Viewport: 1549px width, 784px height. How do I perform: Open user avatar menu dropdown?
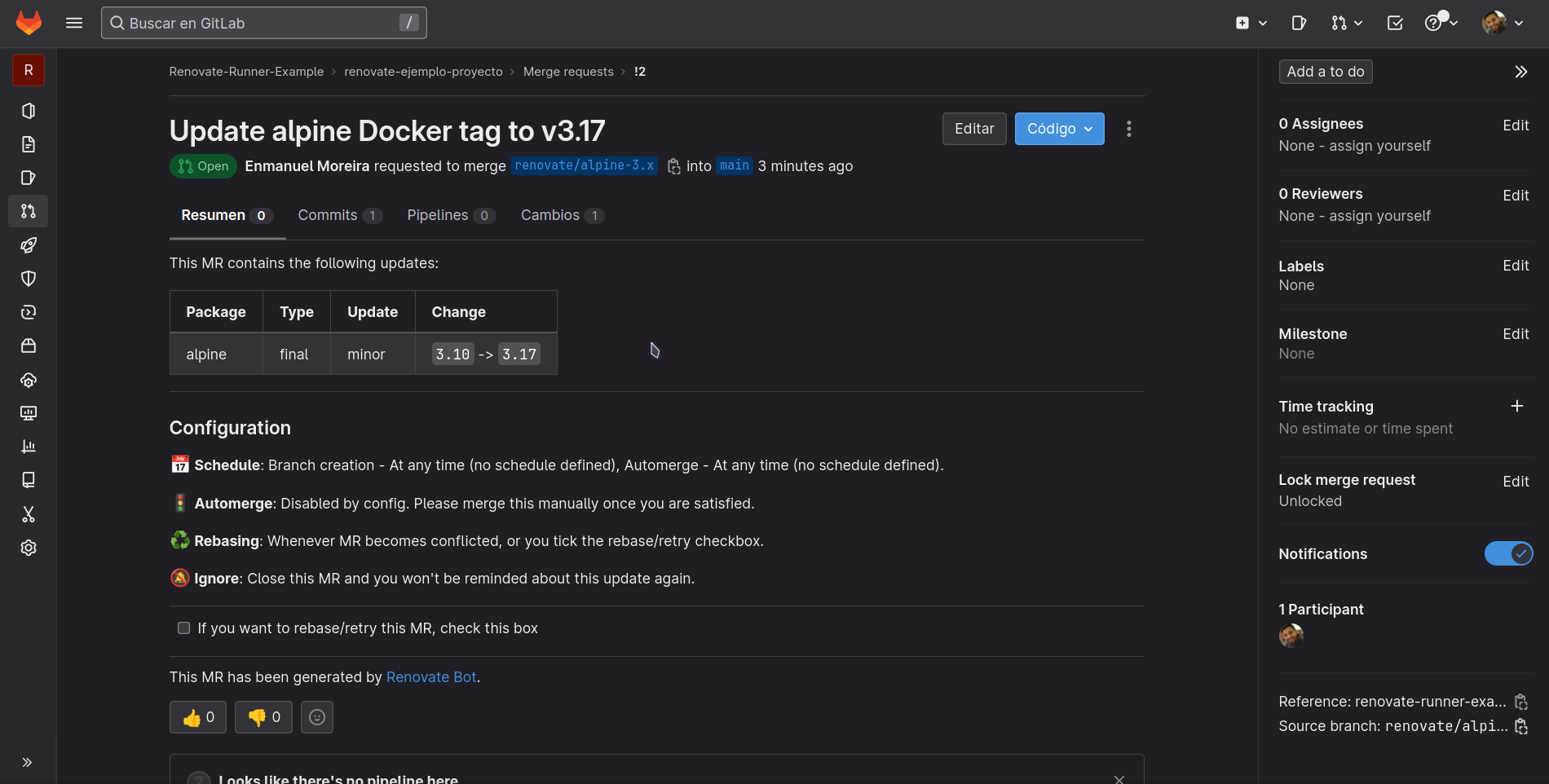[1503, 23]
